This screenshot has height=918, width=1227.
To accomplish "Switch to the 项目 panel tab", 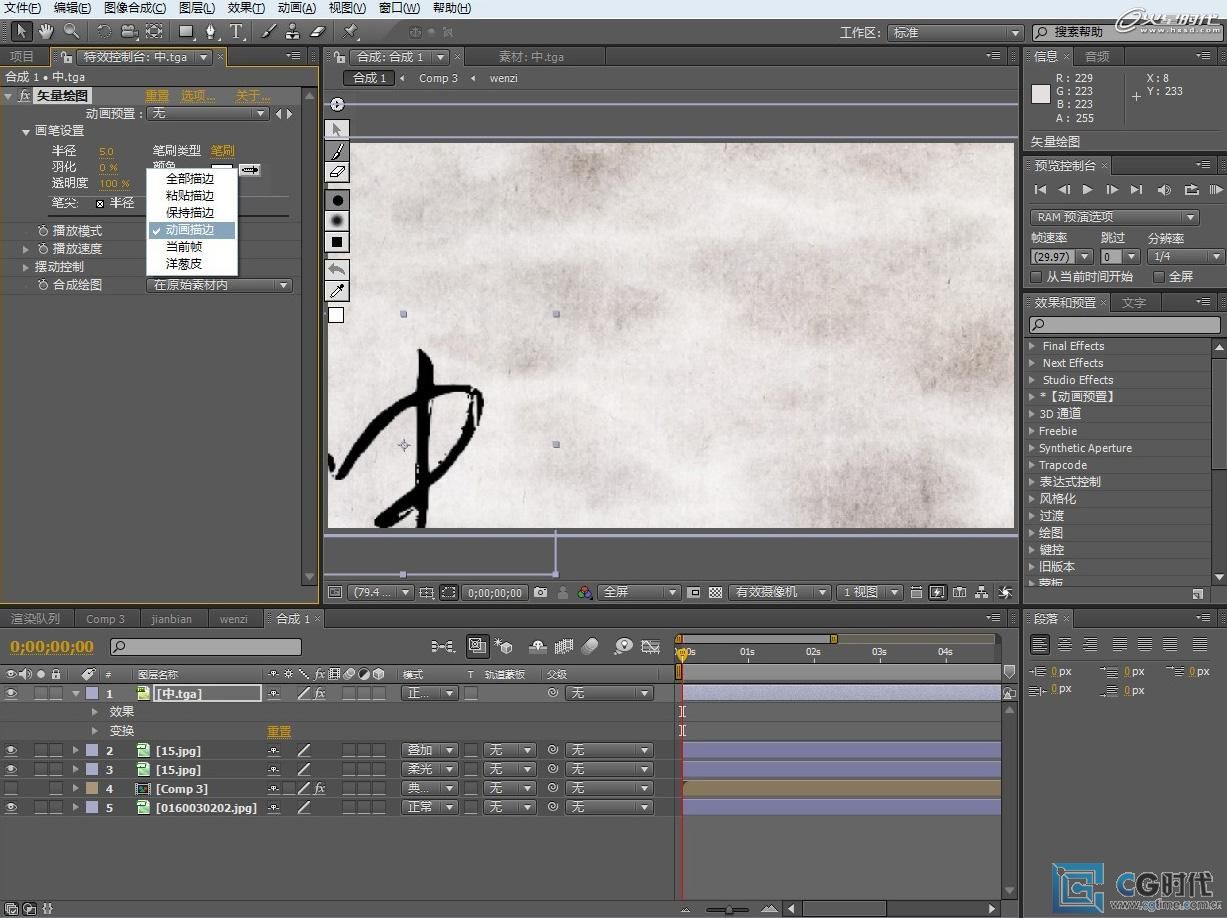I will tap(22, 57).
